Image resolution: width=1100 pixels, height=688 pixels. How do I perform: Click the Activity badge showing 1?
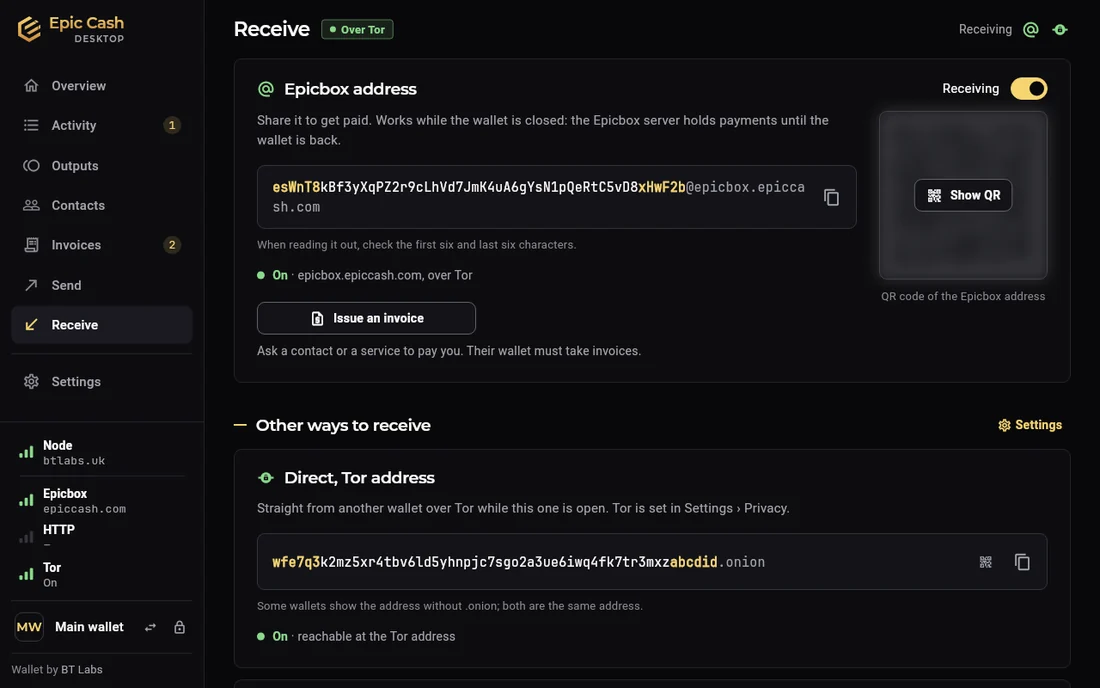click(x=172, y=126)
